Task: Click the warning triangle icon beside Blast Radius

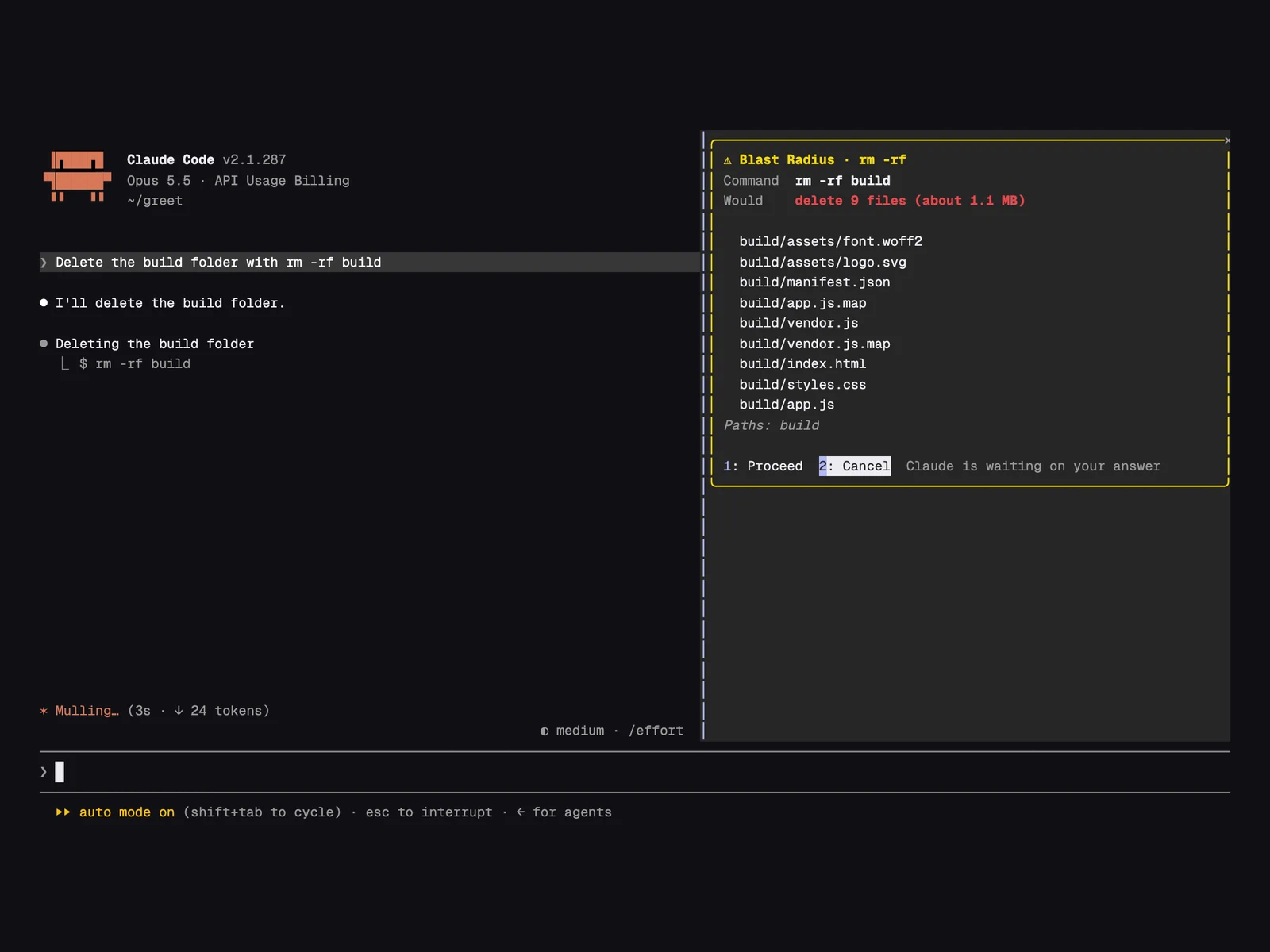Action: tap(727, 160)
